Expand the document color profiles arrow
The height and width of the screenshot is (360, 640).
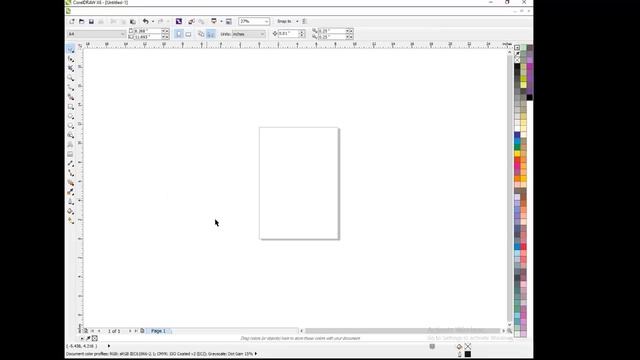coord(256,354)
